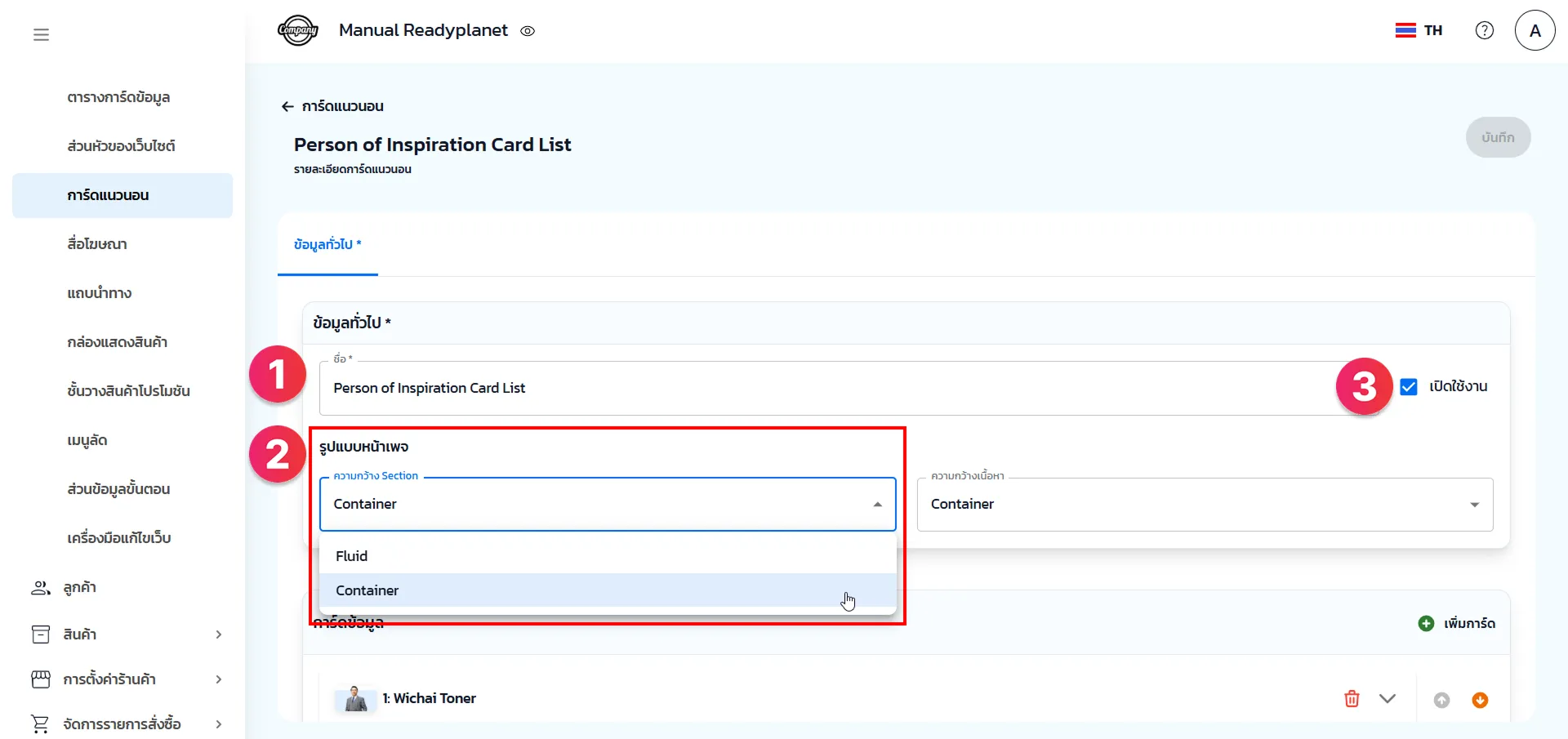Click the green plus เพิ่มการ์ด icon

point(1426,623)
